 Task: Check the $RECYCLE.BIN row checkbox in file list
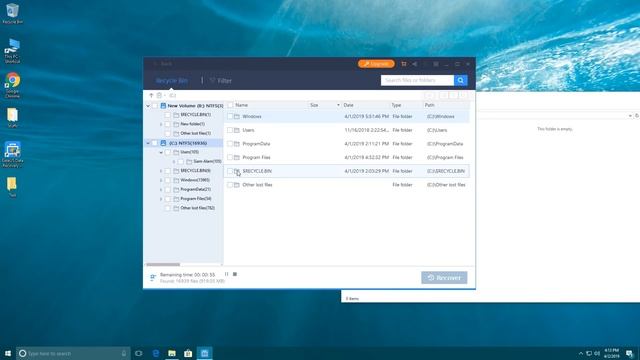click(230, 171)
